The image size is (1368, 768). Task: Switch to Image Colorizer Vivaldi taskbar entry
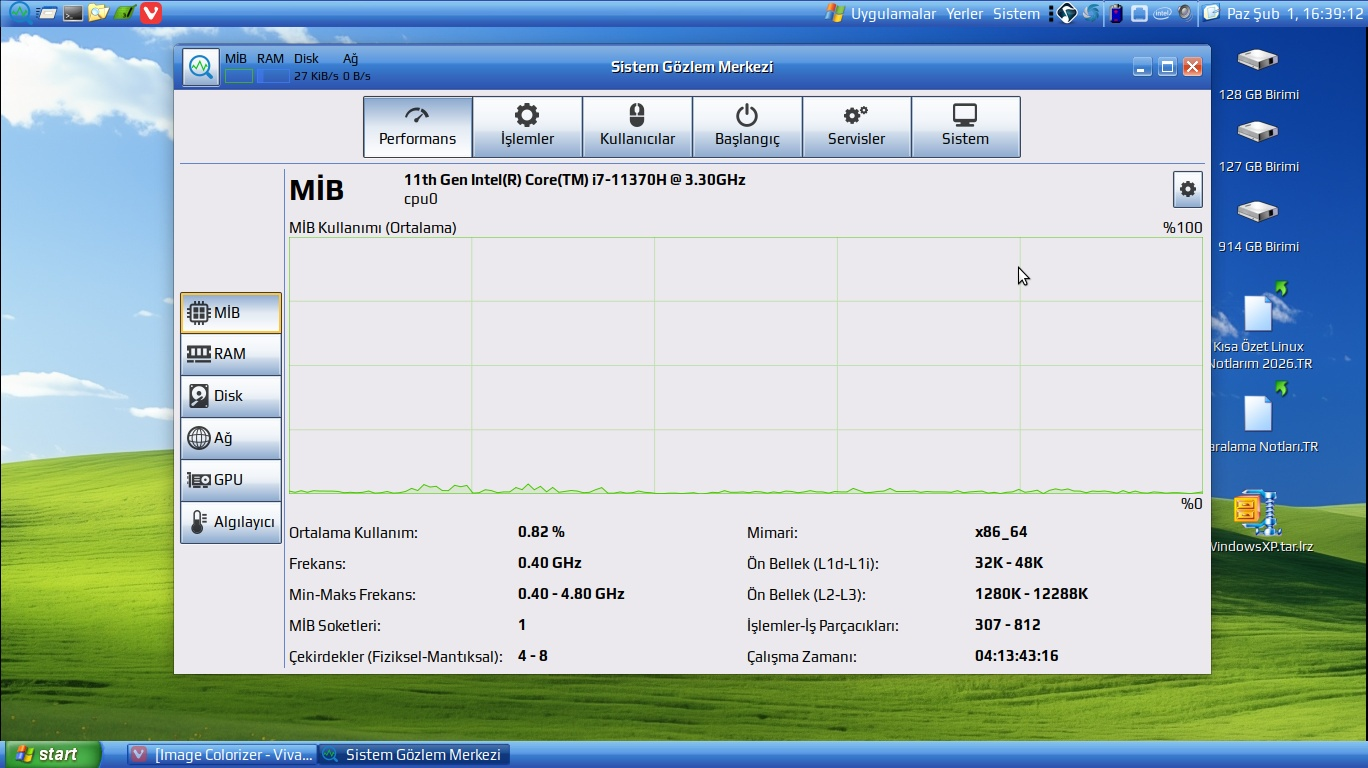[x=222, y=755]
